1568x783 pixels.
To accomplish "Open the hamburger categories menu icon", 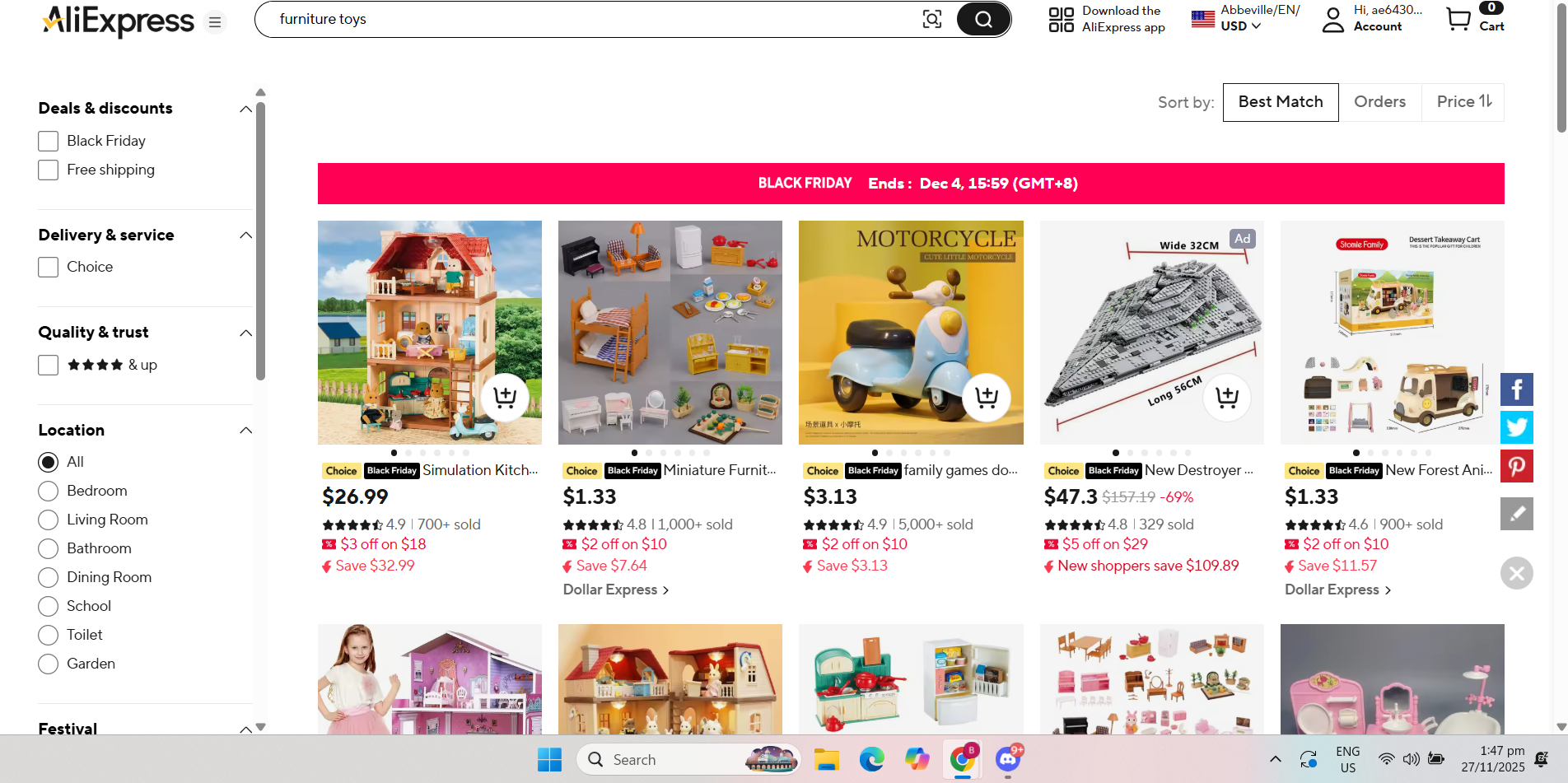I will (215, 22).
